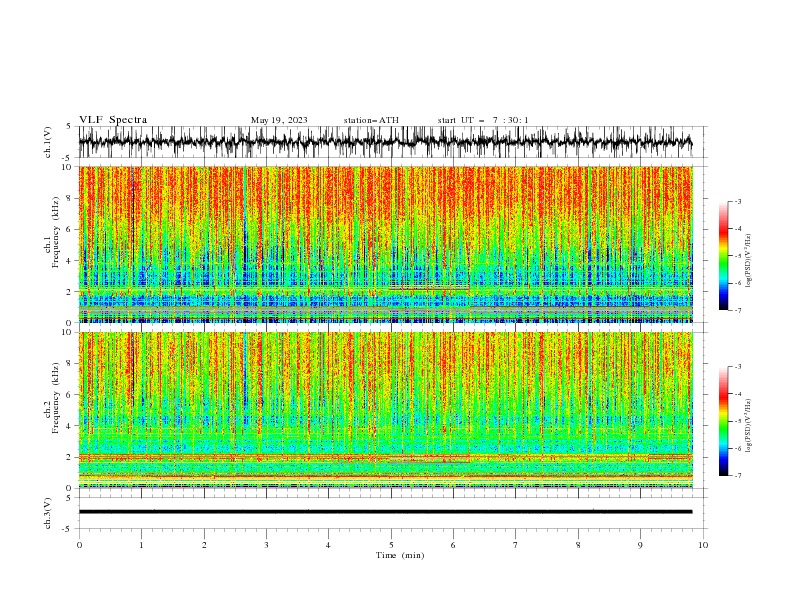Select the log(PSD) label beside ch.2 color bar
This screenshot has height=612, width=792.
(x=748, y=426)
